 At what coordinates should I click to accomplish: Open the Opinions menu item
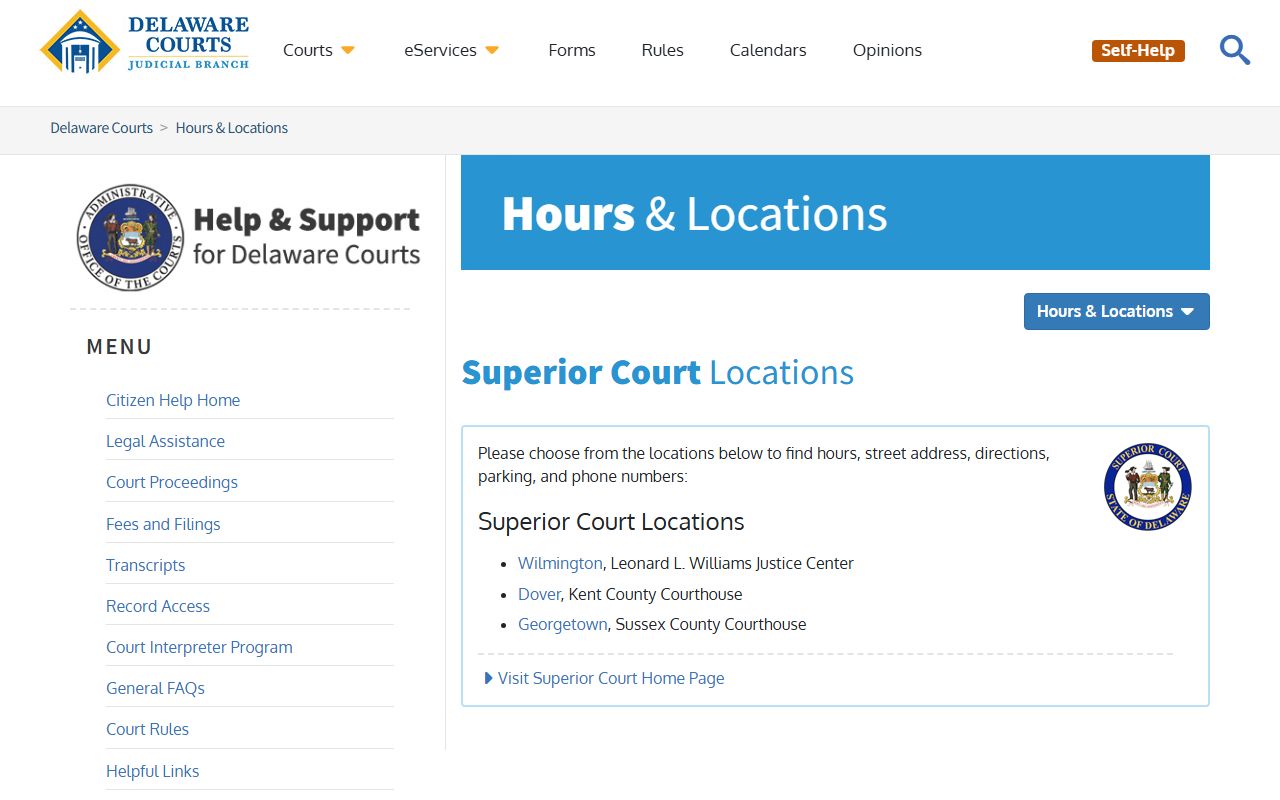[x=887, y=50]
